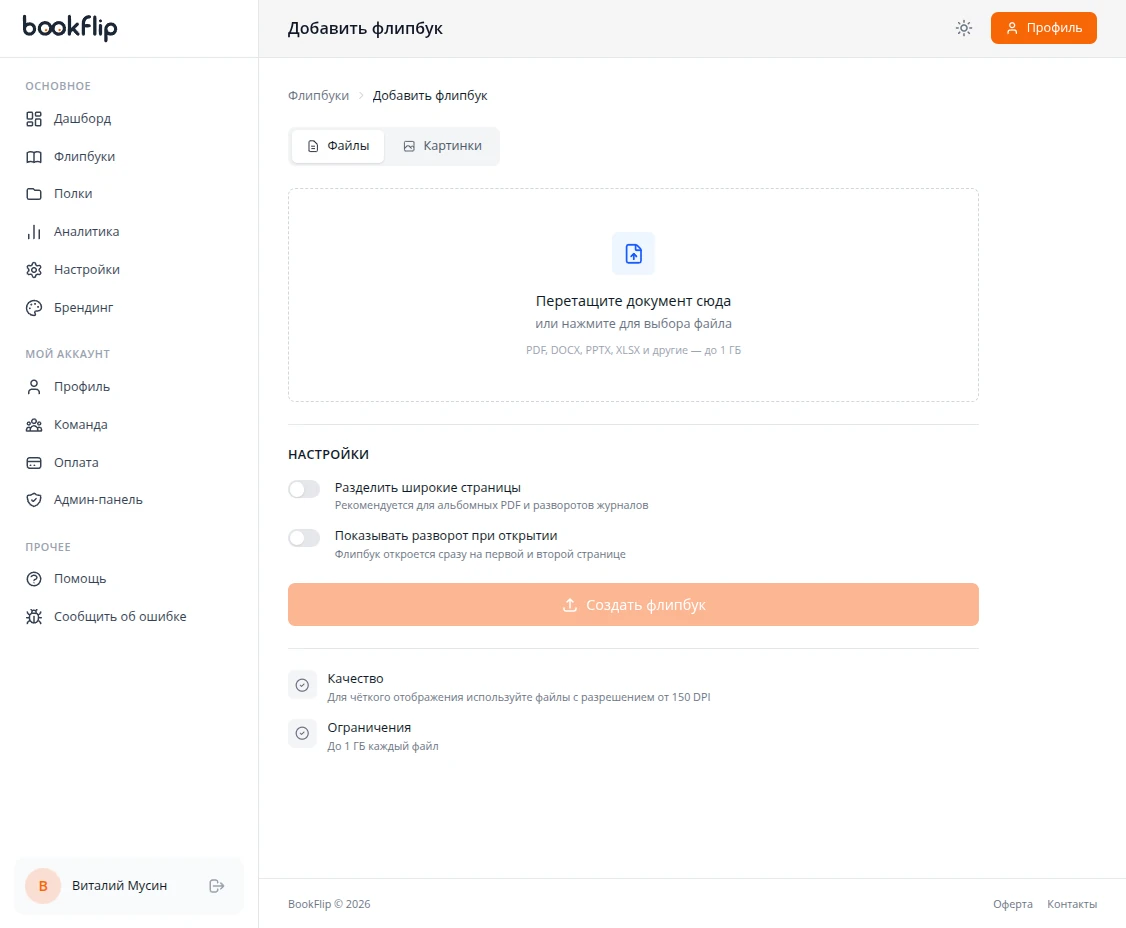Viewport: 1126px width, 928px height.
Task: Open the Контакты footer link
Action: pyautogui.click(x=1071, y=904)
